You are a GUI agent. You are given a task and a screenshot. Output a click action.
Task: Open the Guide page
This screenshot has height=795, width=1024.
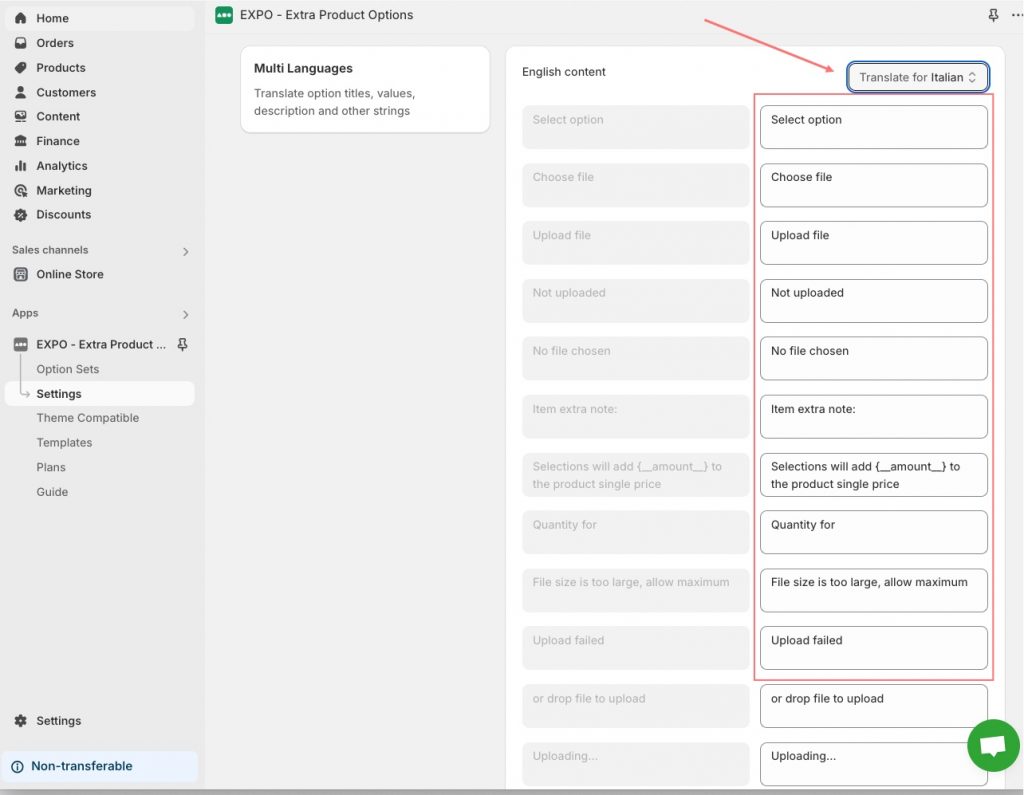coord(52,493)
